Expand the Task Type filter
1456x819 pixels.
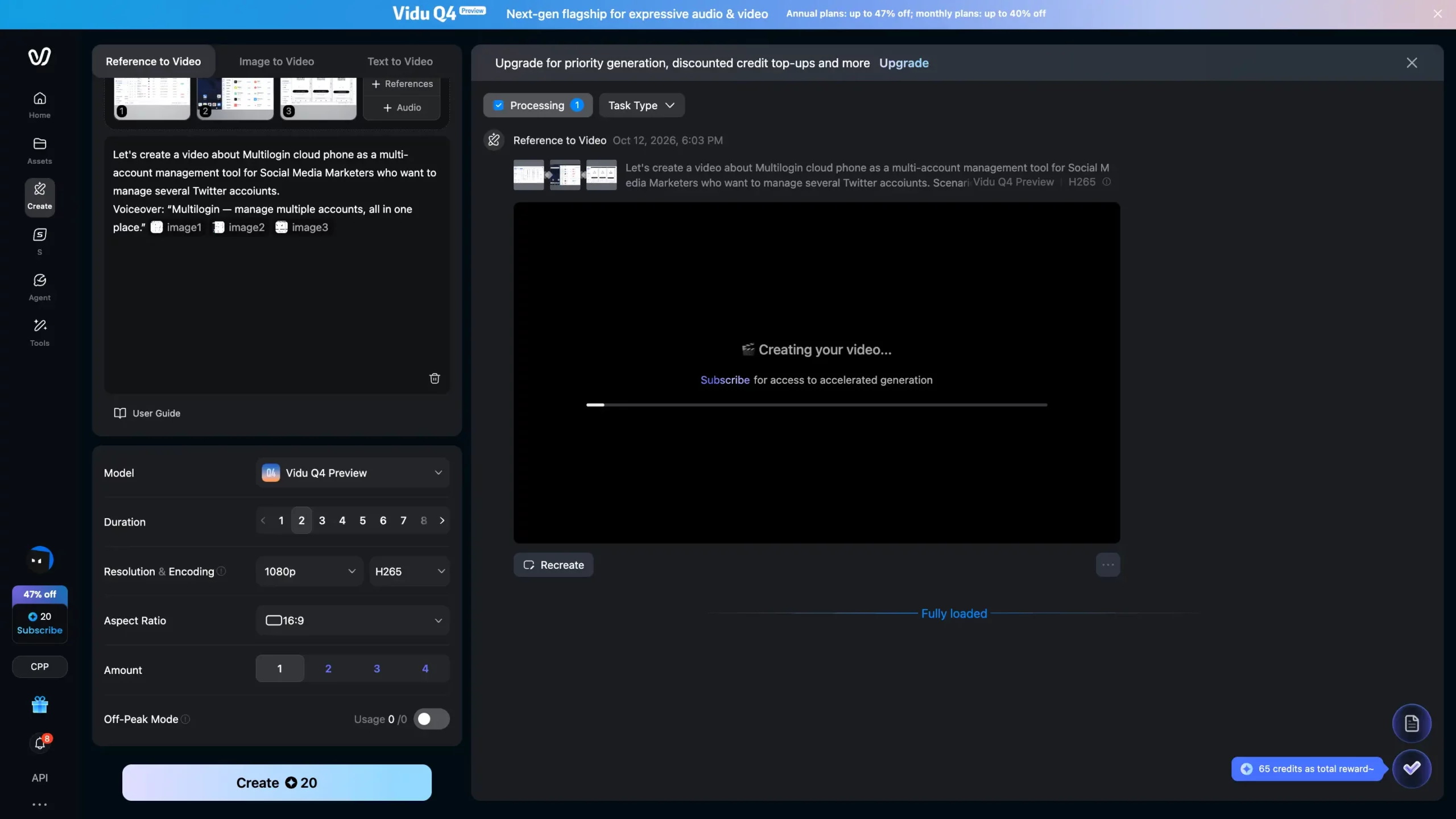pyautogui.click(x=642, y=105)
